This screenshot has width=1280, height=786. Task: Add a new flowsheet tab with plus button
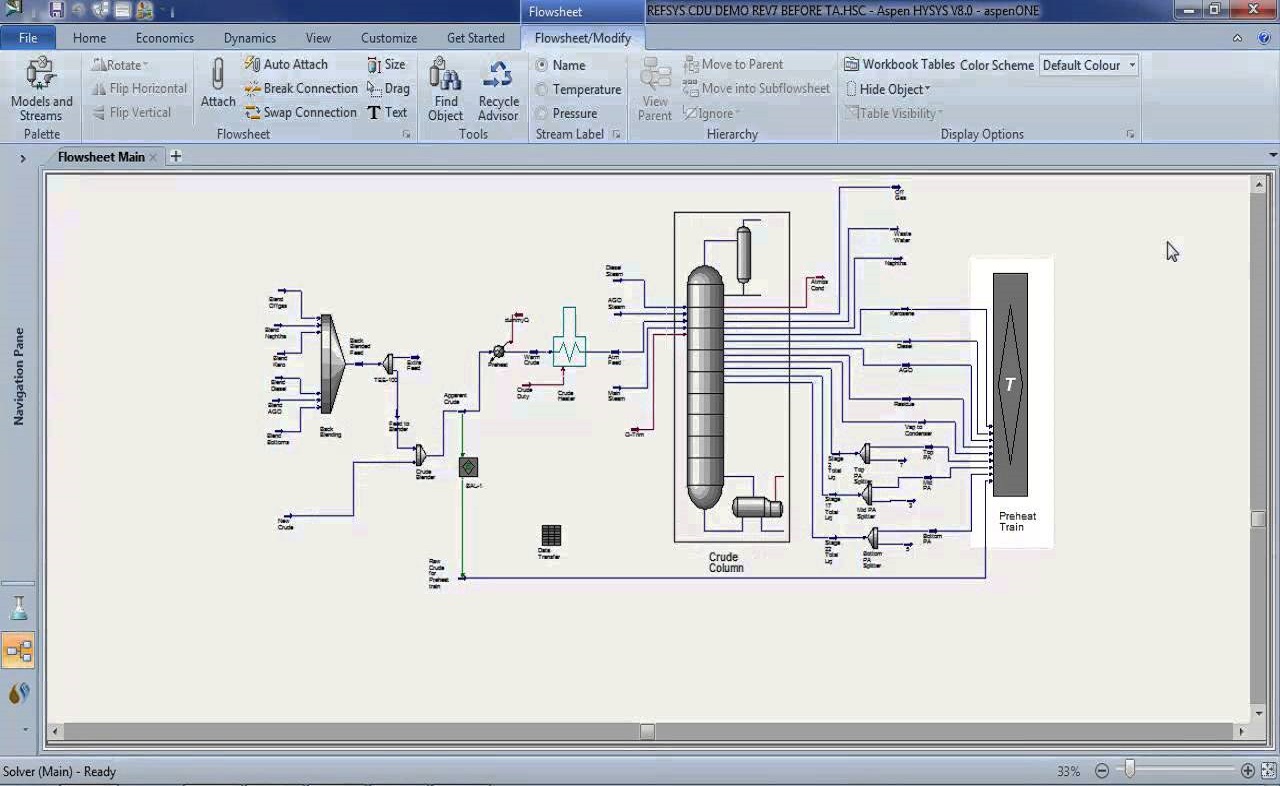pos(176,156)
